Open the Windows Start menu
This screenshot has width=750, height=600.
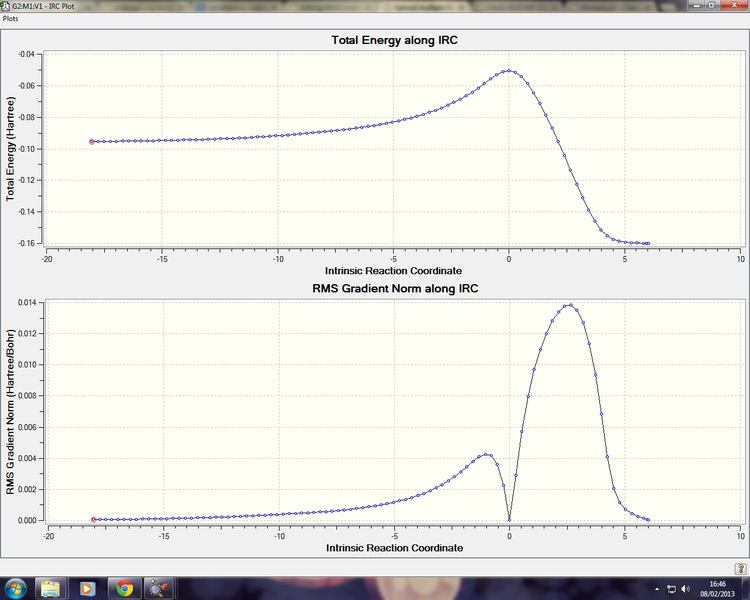(15, 588)
